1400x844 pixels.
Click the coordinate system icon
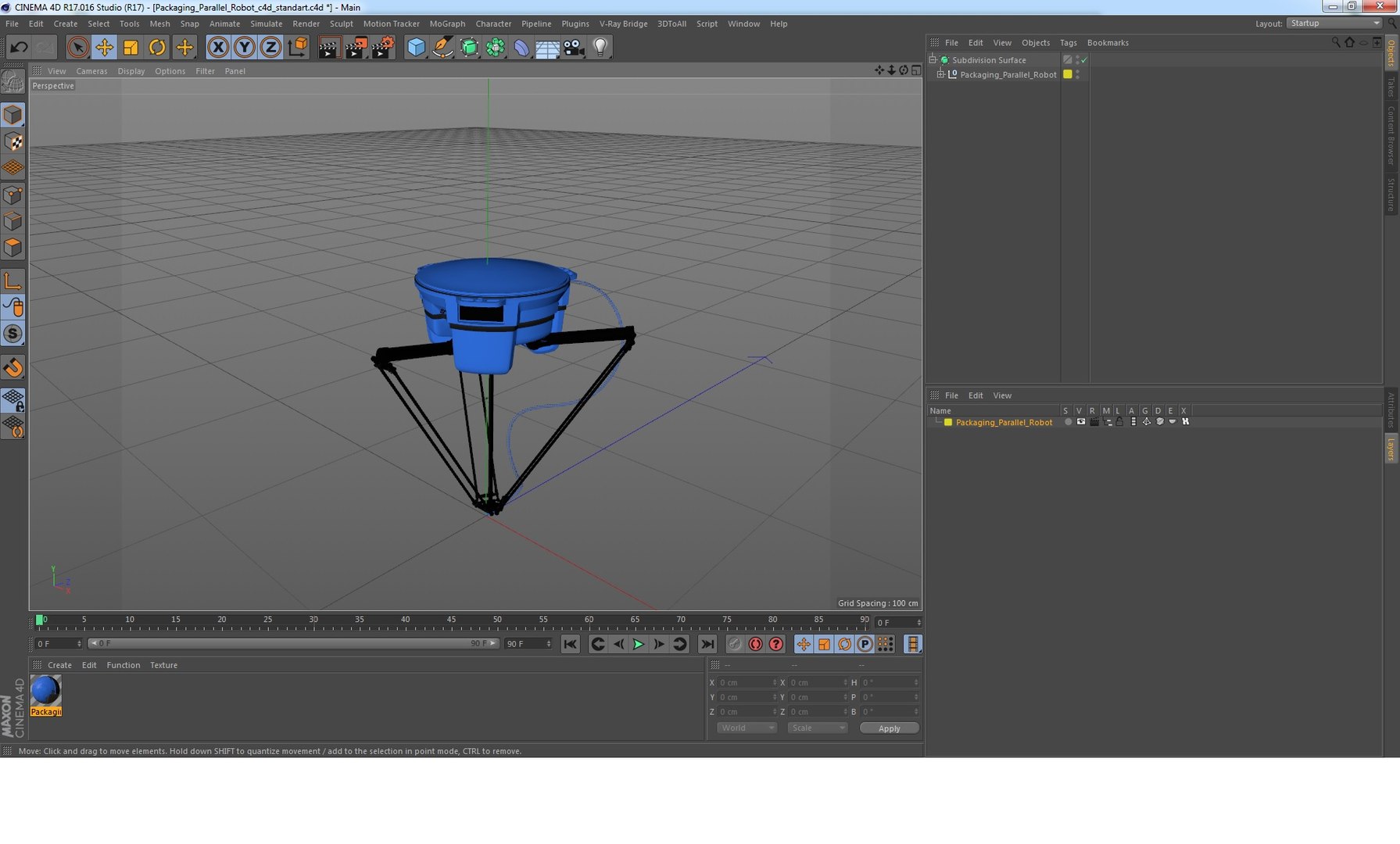coord(298,48)
